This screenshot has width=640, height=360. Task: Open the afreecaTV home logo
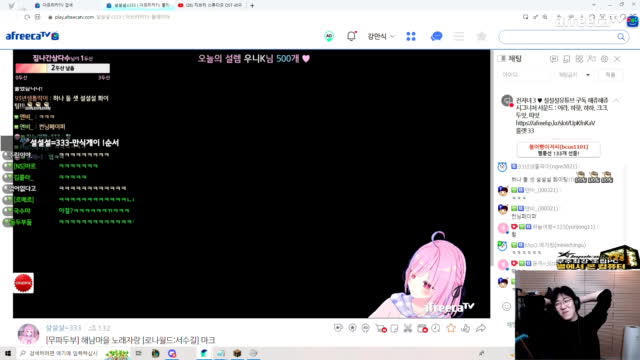pos(32,36)
